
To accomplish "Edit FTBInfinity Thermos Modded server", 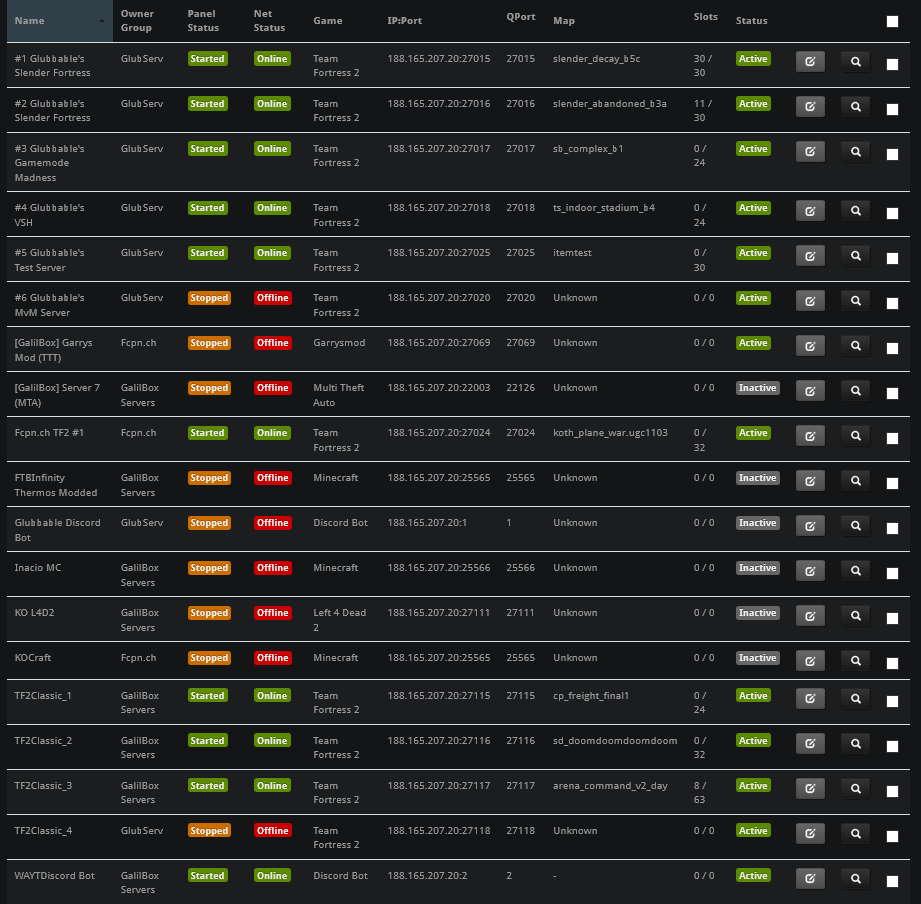I will click(810, 481).
